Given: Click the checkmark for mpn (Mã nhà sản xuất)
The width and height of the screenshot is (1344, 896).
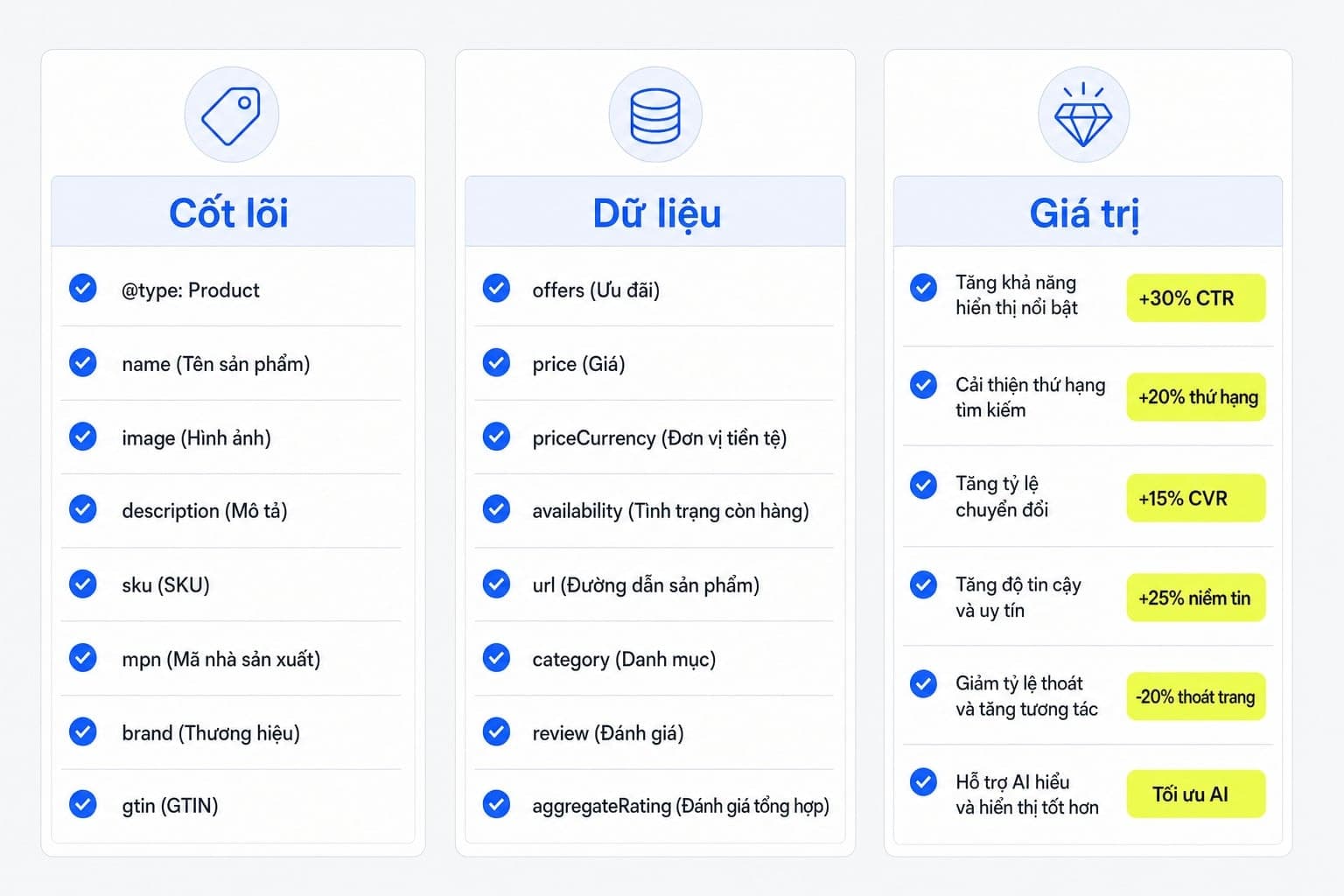Looking at the screenshot, I should [x=83, y=657].
